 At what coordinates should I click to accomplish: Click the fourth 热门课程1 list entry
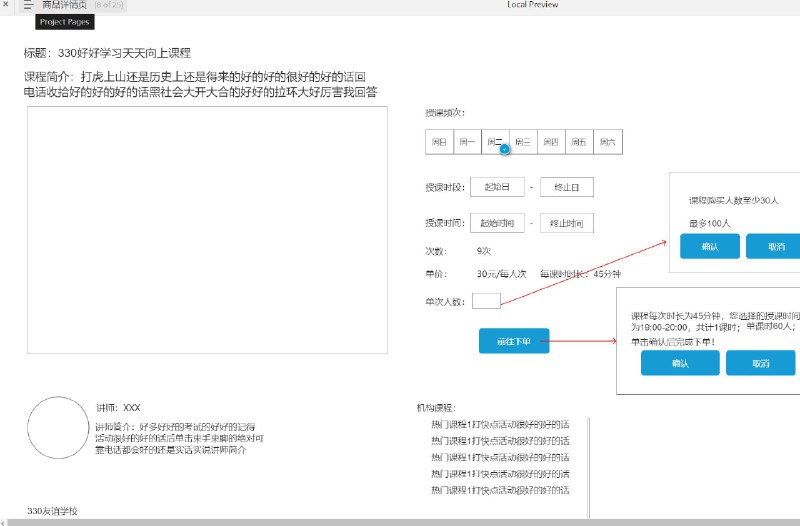pyautogui.click(x=500, y=473)
